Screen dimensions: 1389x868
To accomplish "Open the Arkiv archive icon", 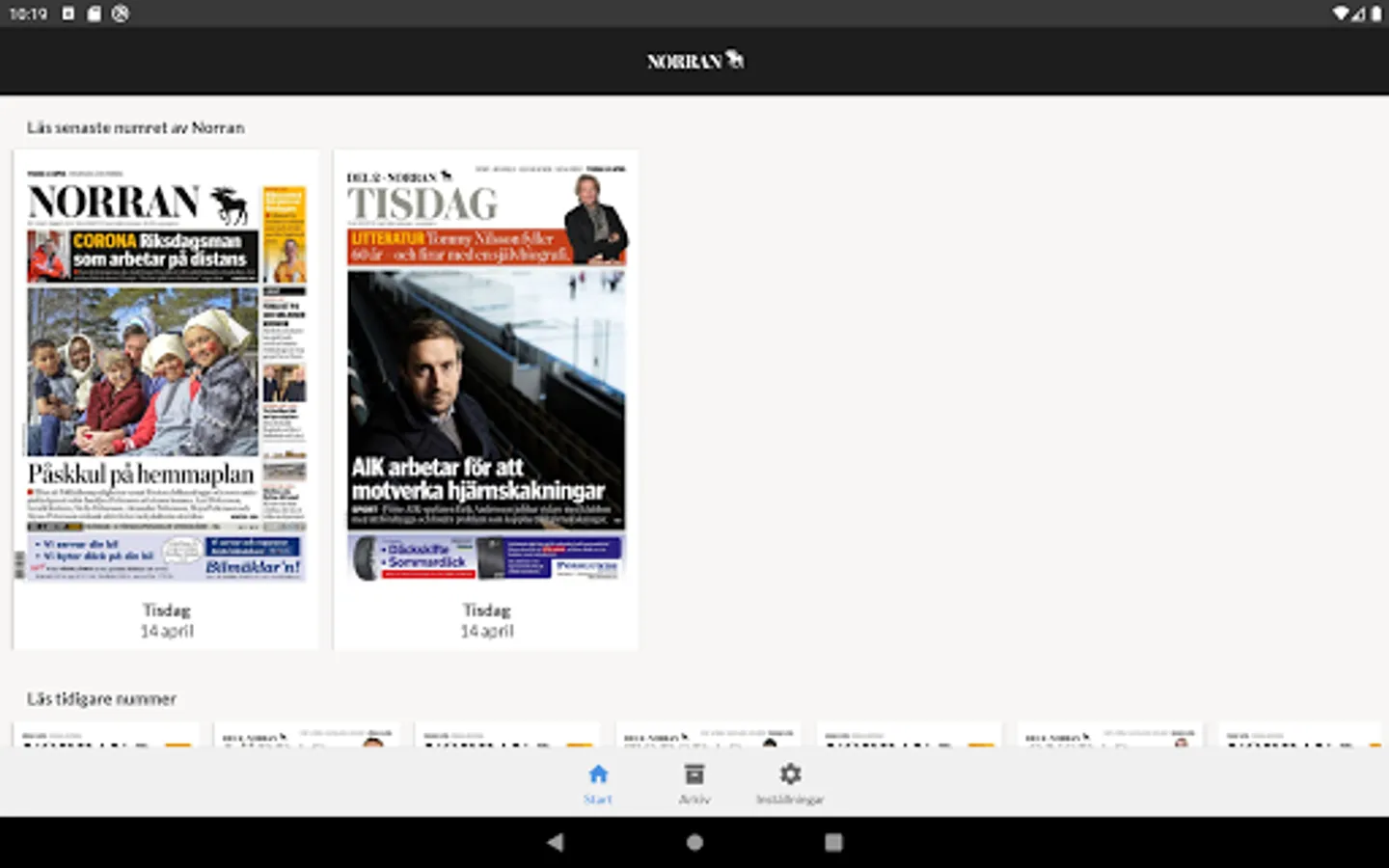I will [x=694, y=773].
